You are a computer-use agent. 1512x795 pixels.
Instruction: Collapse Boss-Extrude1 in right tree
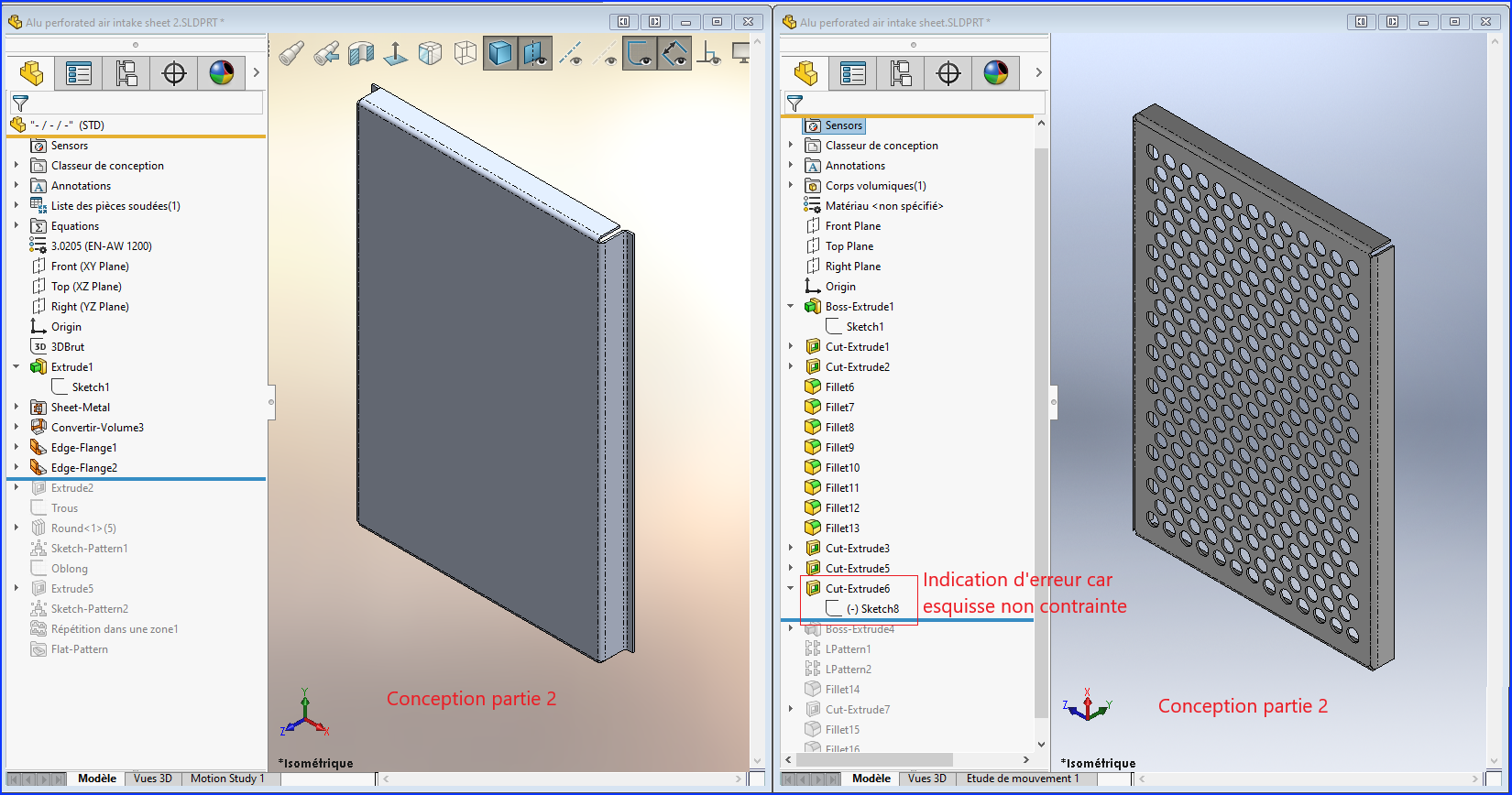coord(791,307)
